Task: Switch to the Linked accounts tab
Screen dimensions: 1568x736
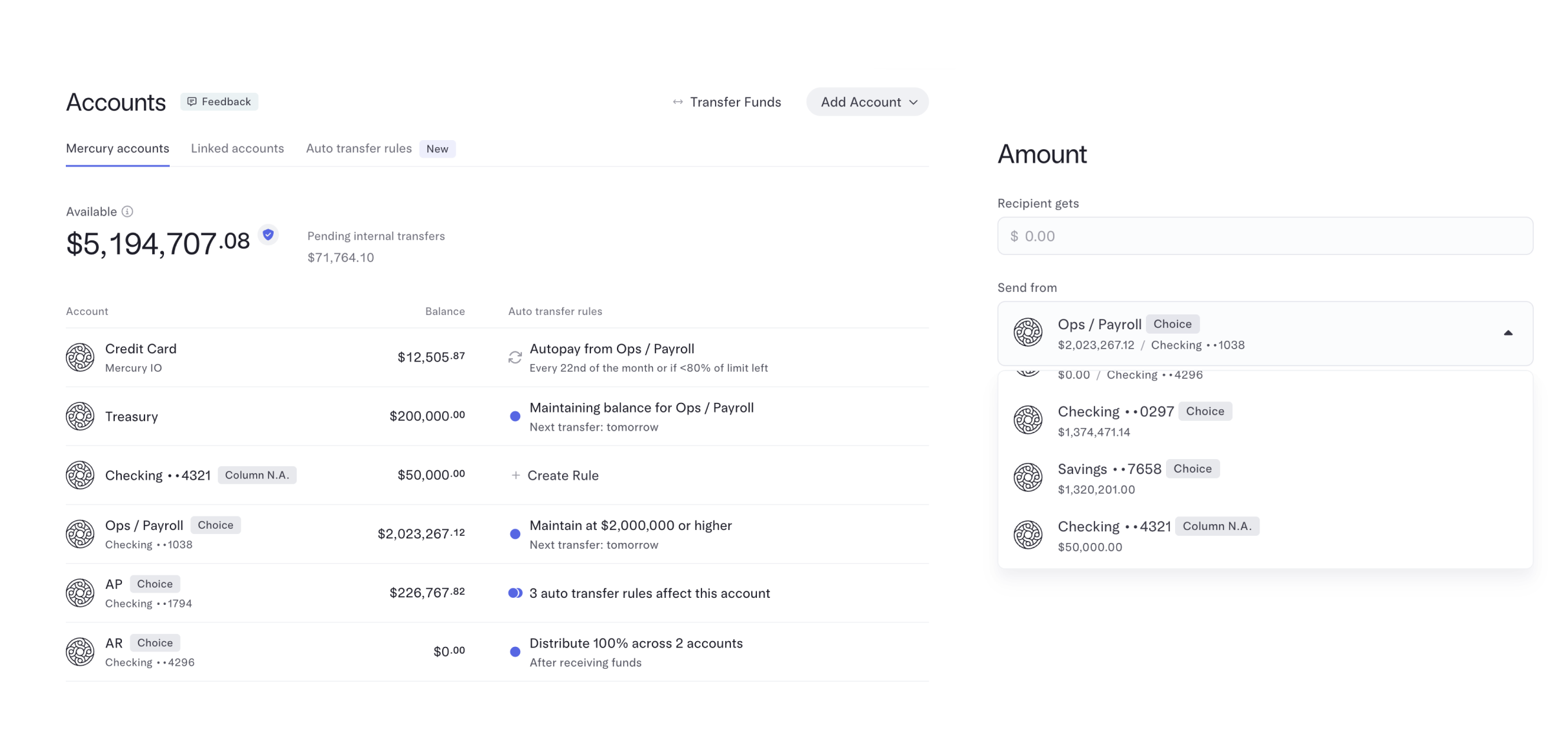Action: pos(237,148)
